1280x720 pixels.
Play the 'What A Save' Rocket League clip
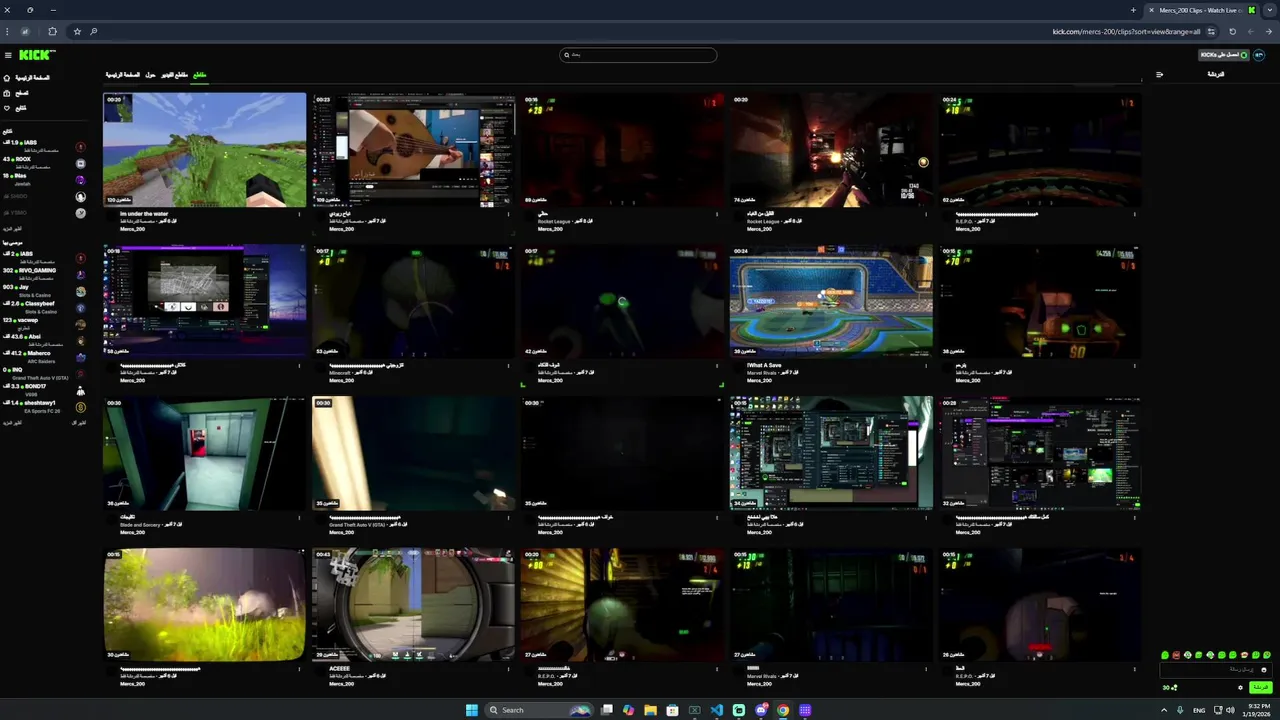[831, 302]
